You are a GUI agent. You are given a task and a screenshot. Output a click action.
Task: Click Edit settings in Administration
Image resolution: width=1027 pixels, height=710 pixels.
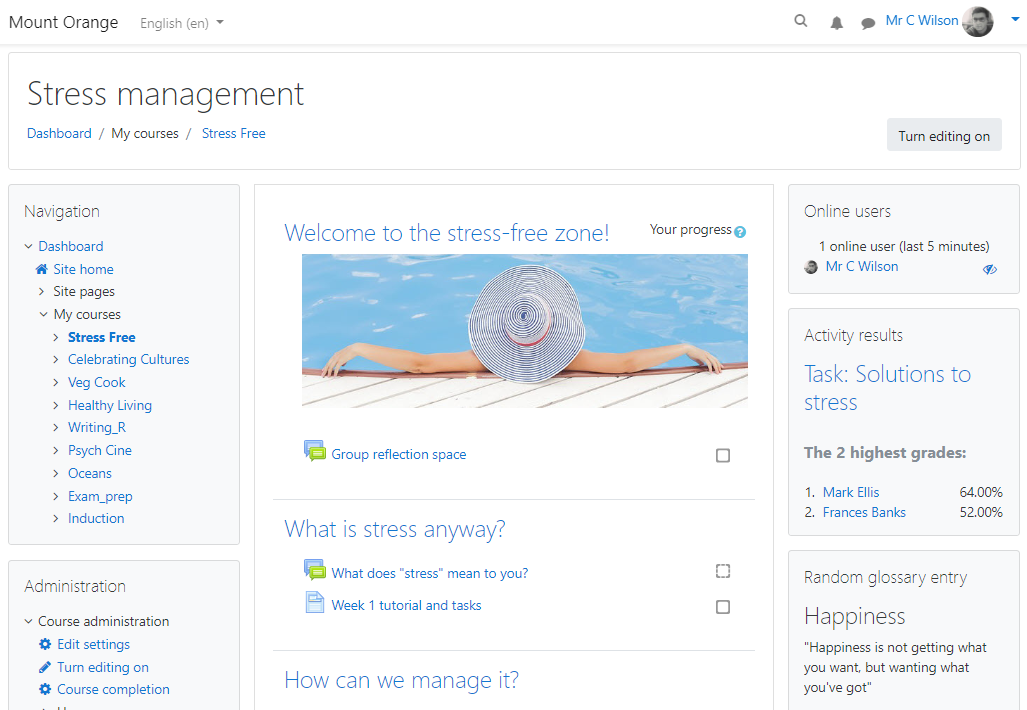(94, 645)
